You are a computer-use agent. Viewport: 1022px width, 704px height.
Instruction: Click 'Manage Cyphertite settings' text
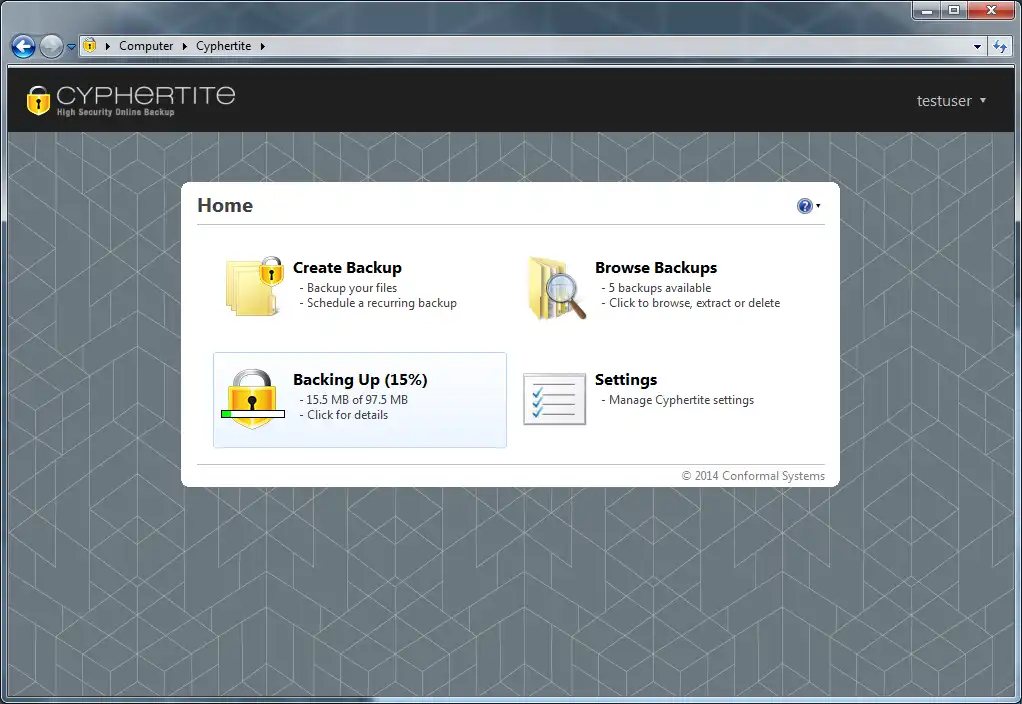point(681,400)
